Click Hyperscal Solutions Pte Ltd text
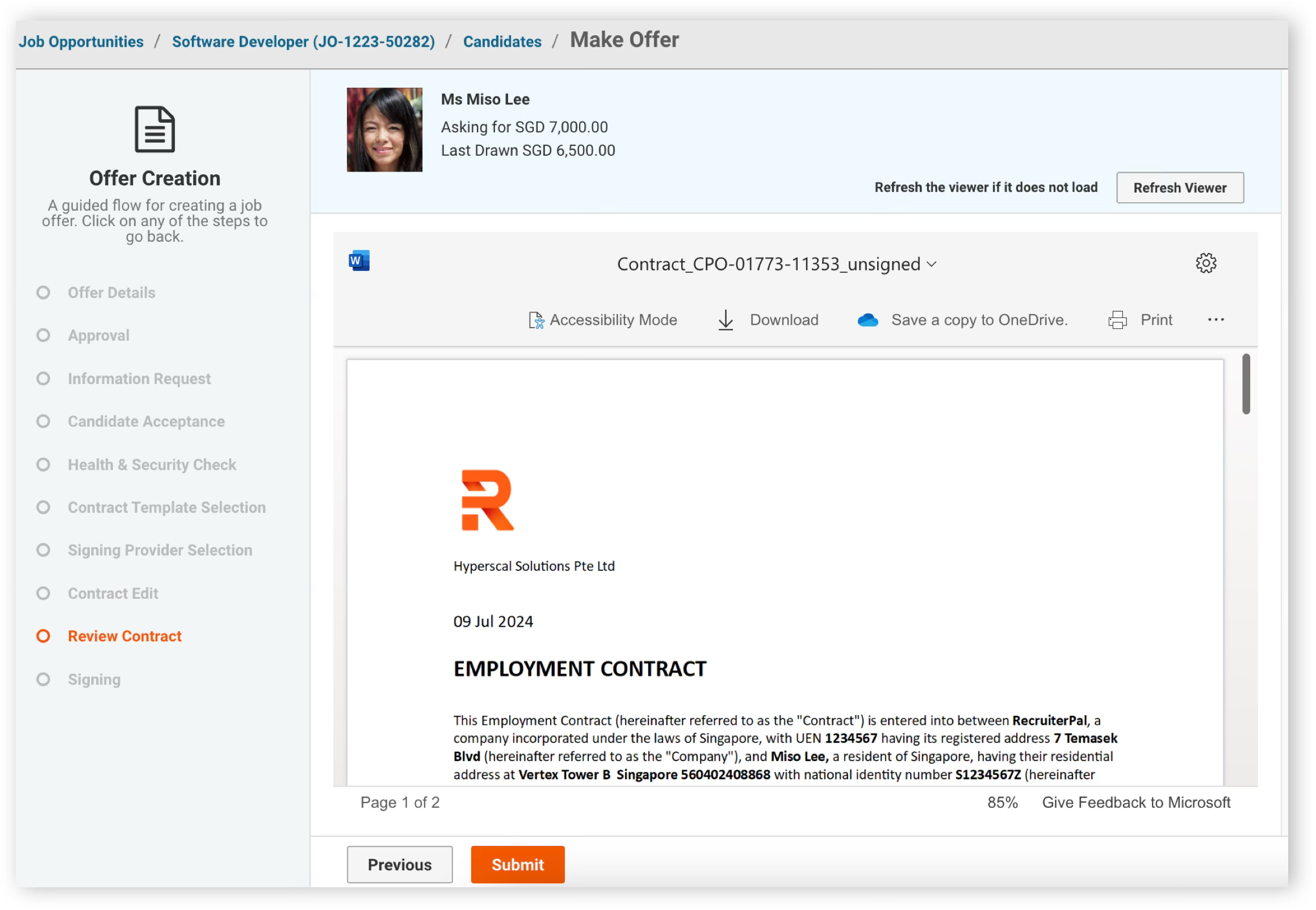Screen dimensions: 1316x910 [x=534, y=566]
